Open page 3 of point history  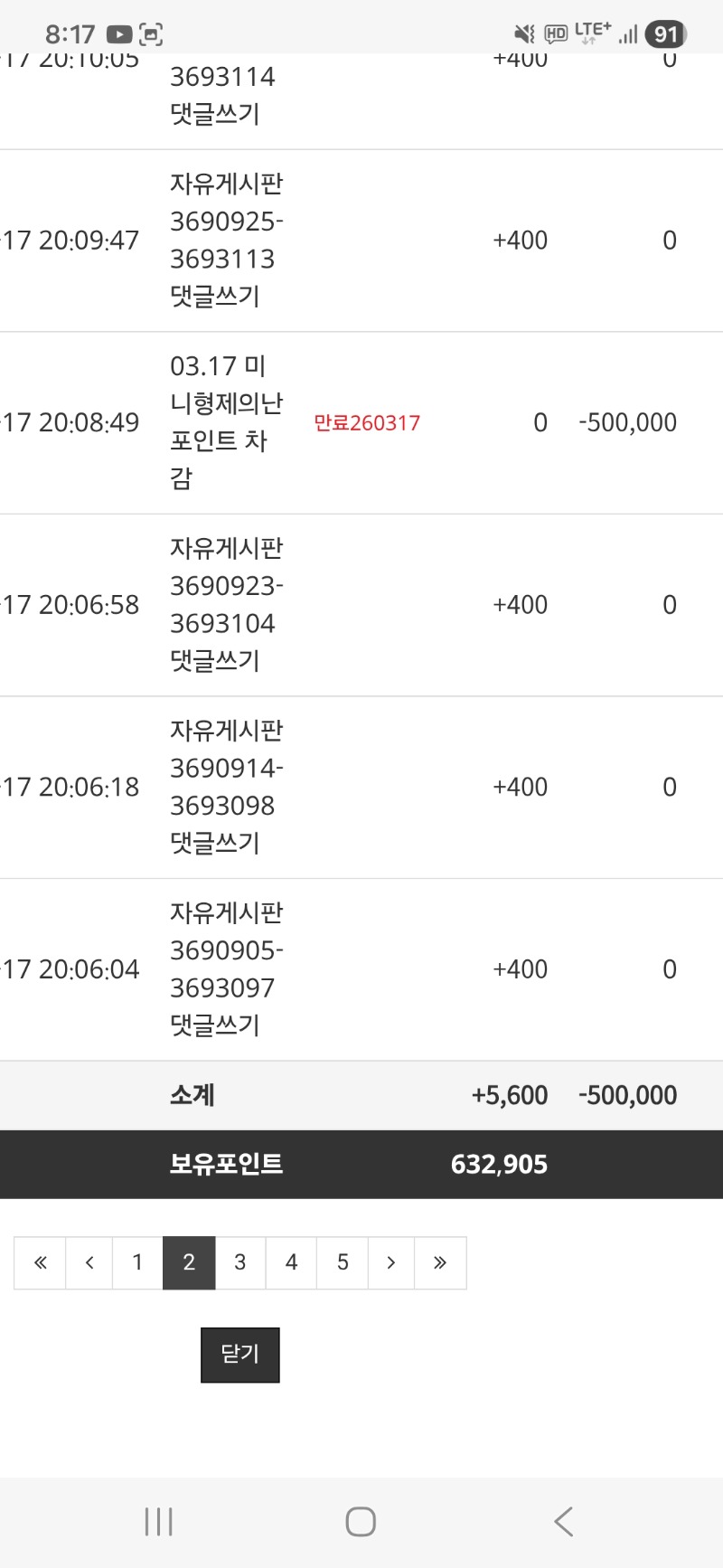coord(239,1262)
